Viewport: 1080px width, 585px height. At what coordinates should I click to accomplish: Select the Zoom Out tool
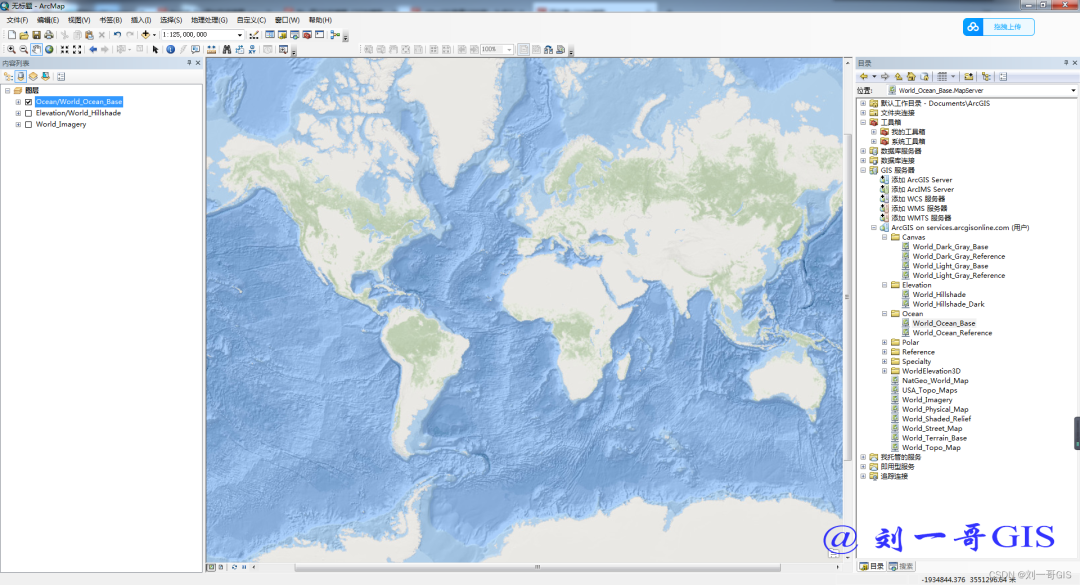tap(23, 50)
